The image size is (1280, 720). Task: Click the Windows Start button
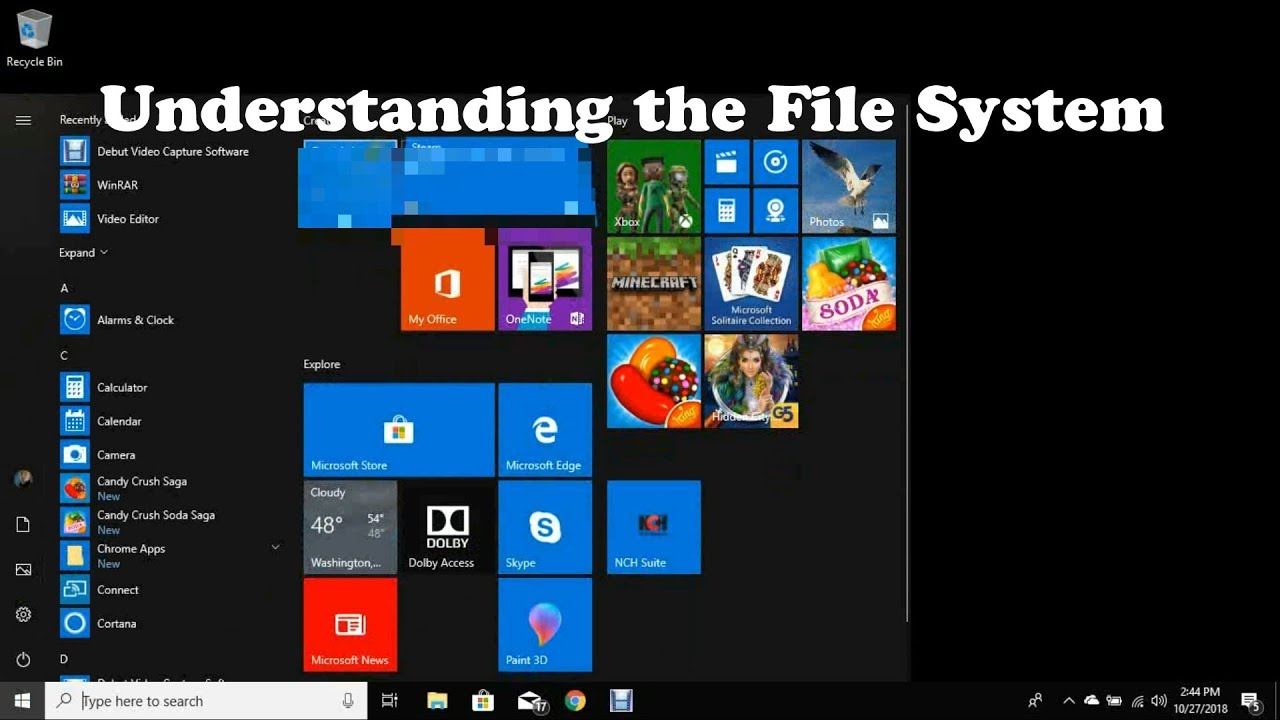[22, 701]
